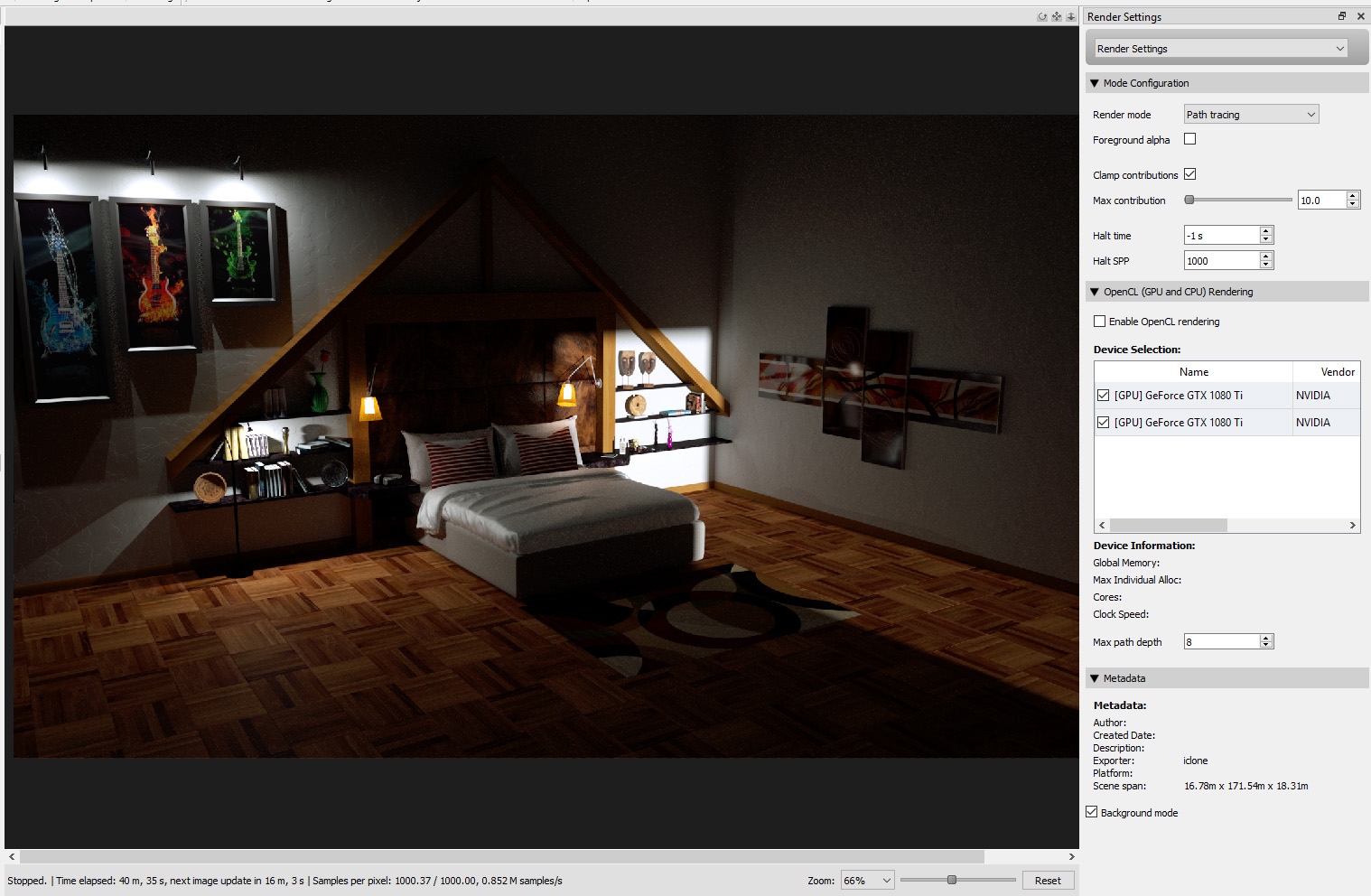Click the Halt SPP input field

click(x=1221, y=261)
